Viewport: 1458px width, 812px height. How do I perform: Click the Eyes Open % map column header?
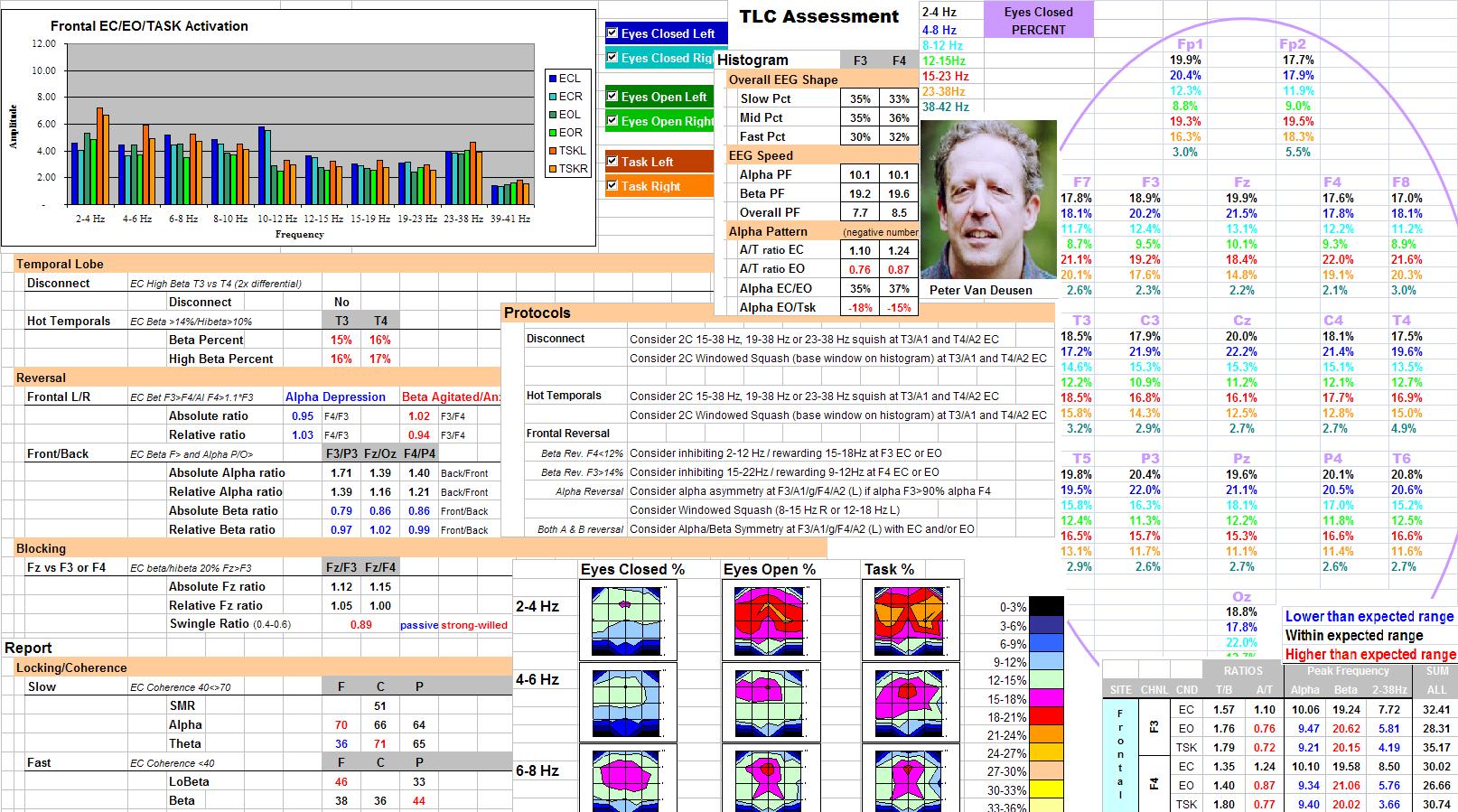tap(770, 569)
